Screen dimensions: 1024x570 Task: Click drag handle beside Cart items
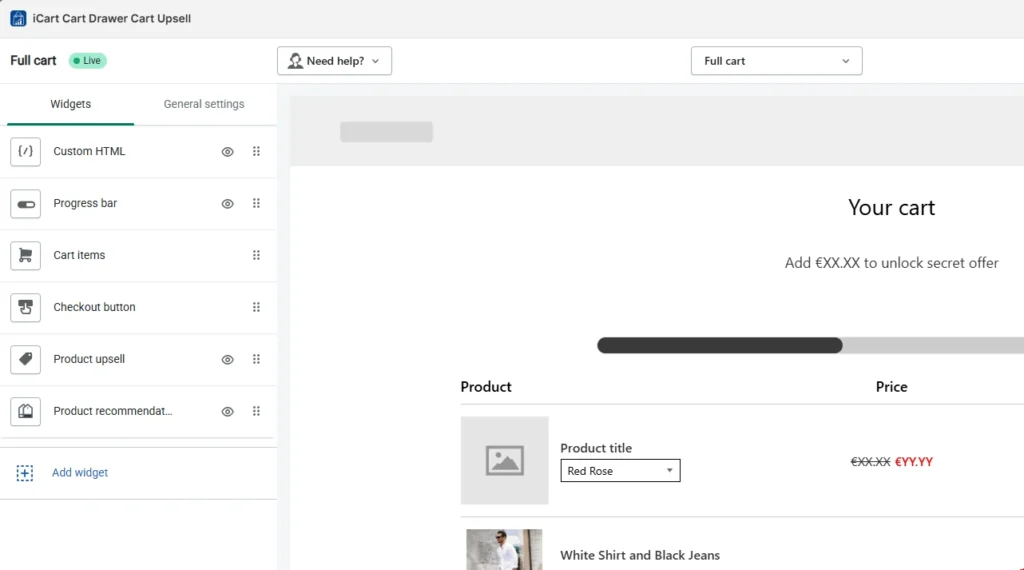click(x=256, y=256)
